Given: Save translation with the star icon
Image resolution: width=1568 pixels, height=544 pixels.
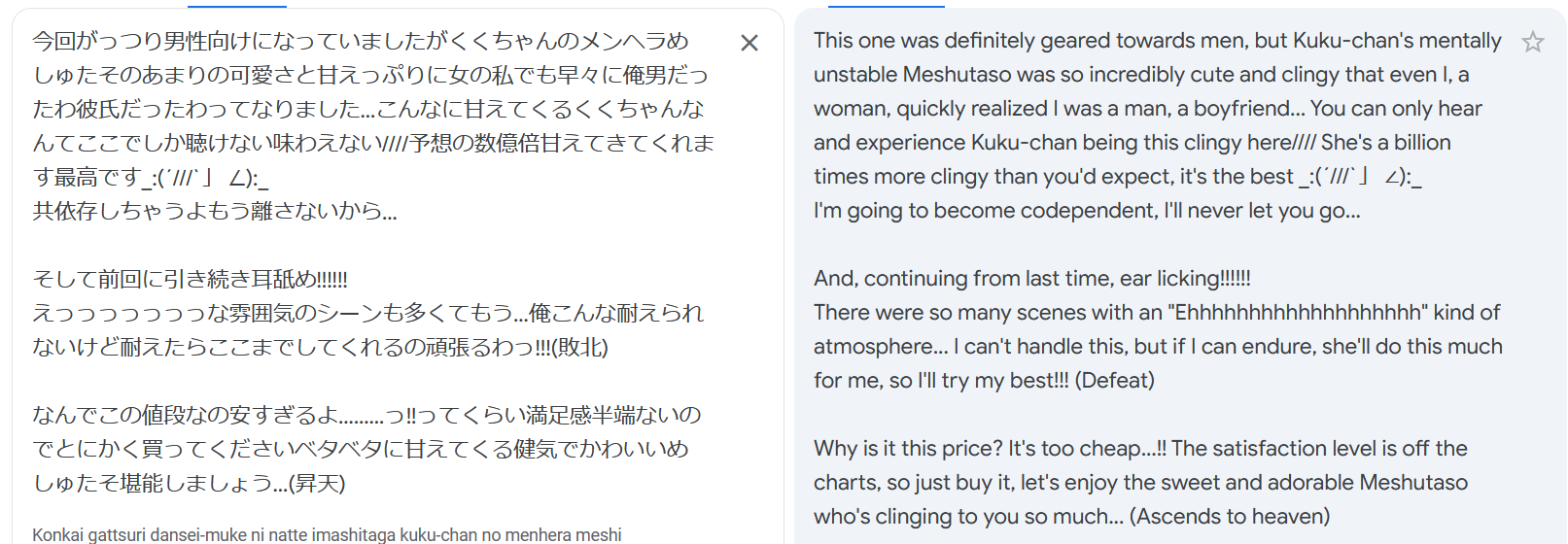Looking at the screenshot, I should pos(1533,42).
